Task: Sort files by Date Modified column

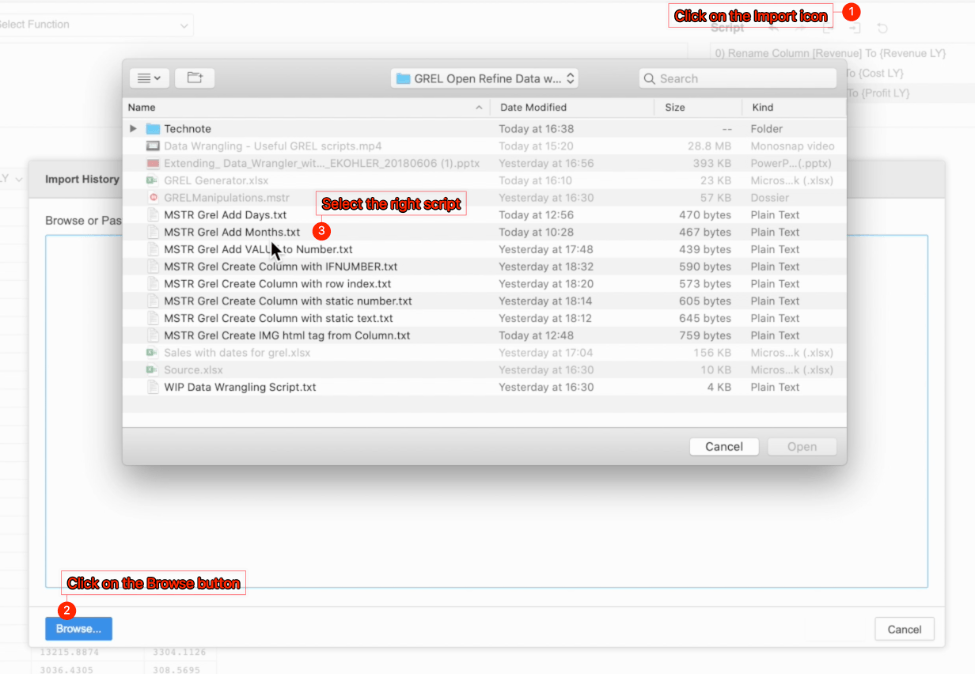Action: click(x=575, y=107)
